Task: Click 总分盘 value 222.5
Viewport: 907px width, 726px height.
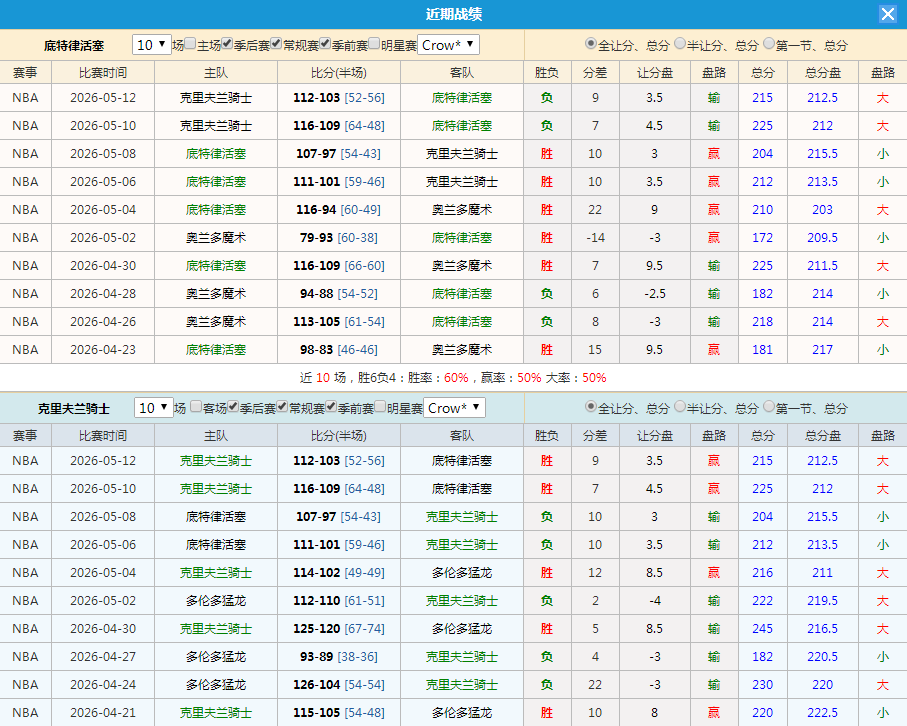Action: point(823,713)
